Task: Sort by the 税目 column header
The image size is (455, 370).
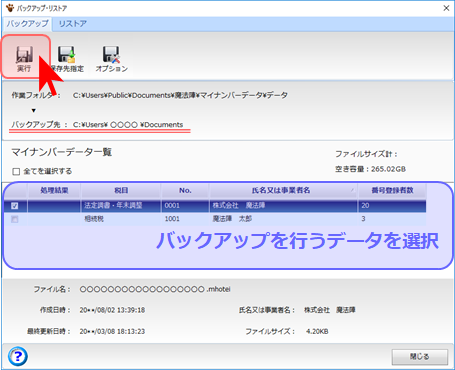Action: pos(121,190)
